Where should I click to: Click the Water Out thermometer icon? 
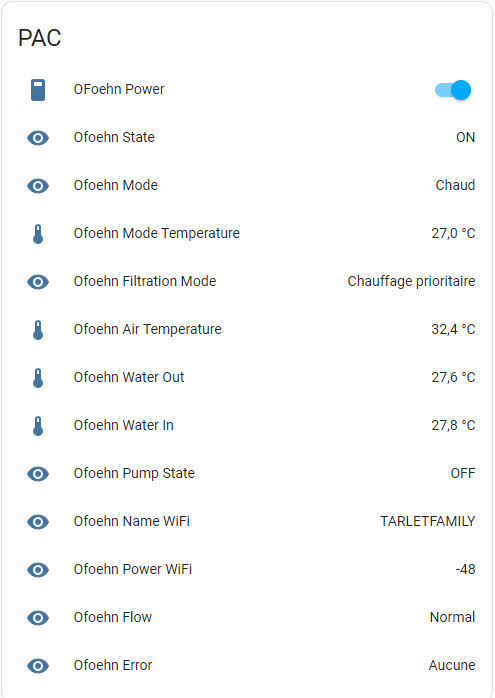pos(38,378)
